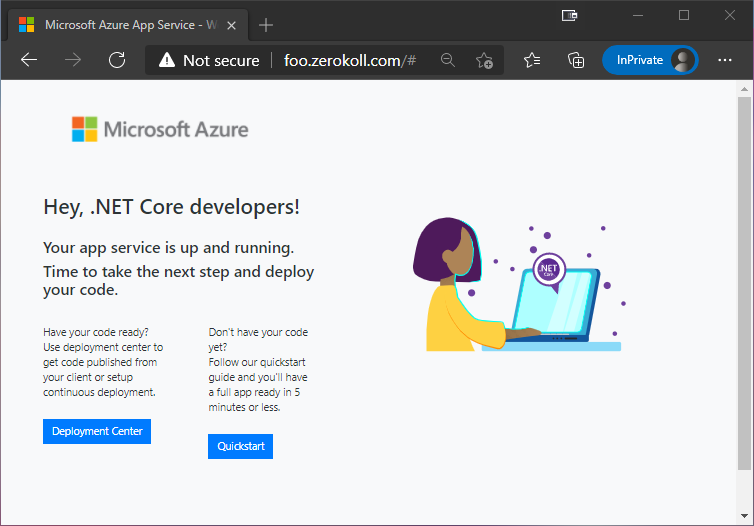
Task: Select the Microsoft Azure App Service tab
Action: 128,25
